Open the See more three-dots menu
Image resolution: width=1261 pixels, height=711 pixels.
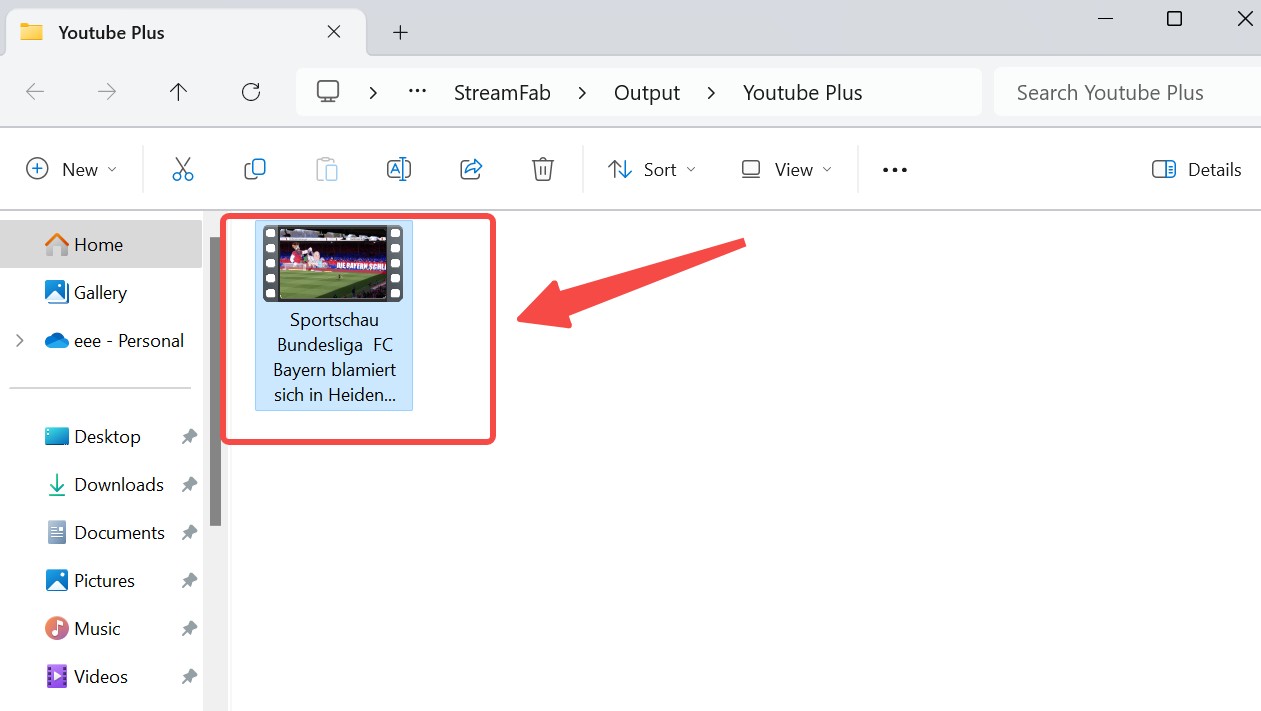coord(895,170)
